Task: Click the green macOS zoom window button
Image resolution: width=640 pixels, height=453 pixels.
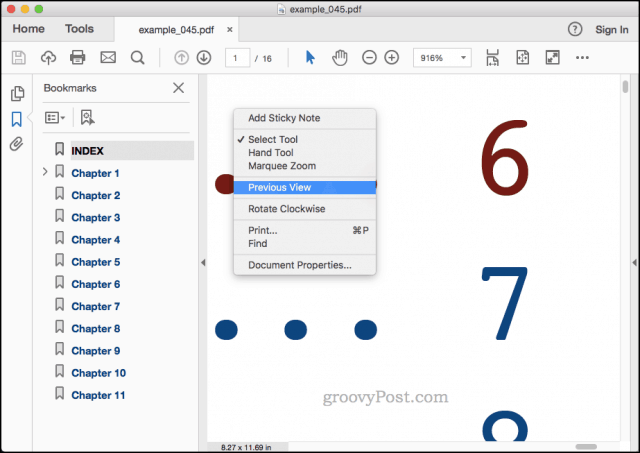Action: point(39,9)
